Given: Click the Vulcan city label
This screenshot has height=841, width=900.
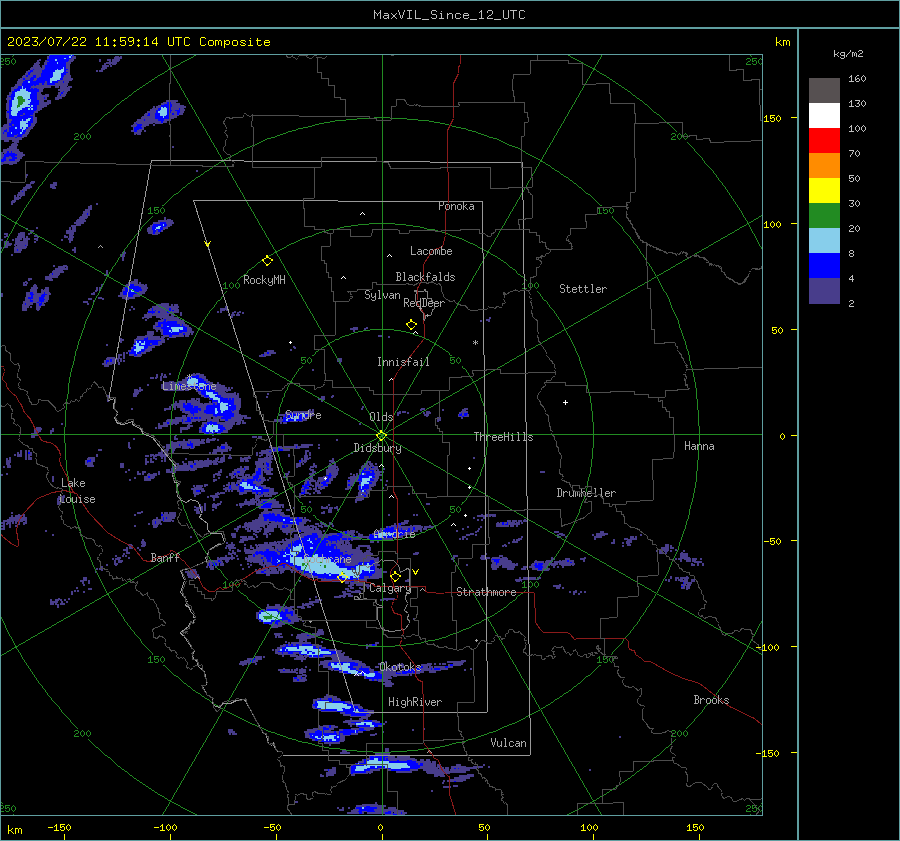Looking at the screenshot, I should pos(508,743).
